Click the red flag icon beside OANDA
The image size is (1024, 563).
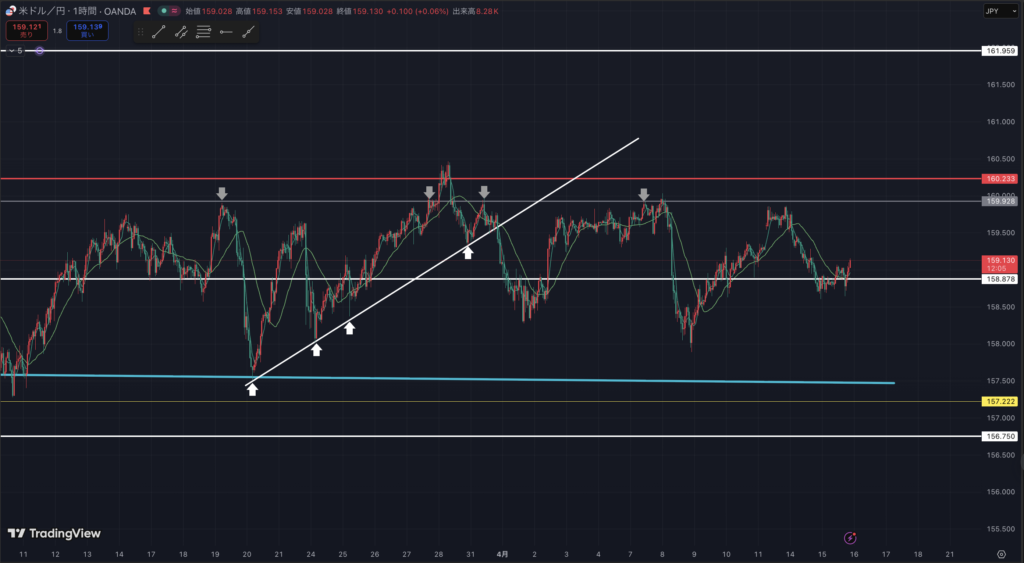[146, 11]
